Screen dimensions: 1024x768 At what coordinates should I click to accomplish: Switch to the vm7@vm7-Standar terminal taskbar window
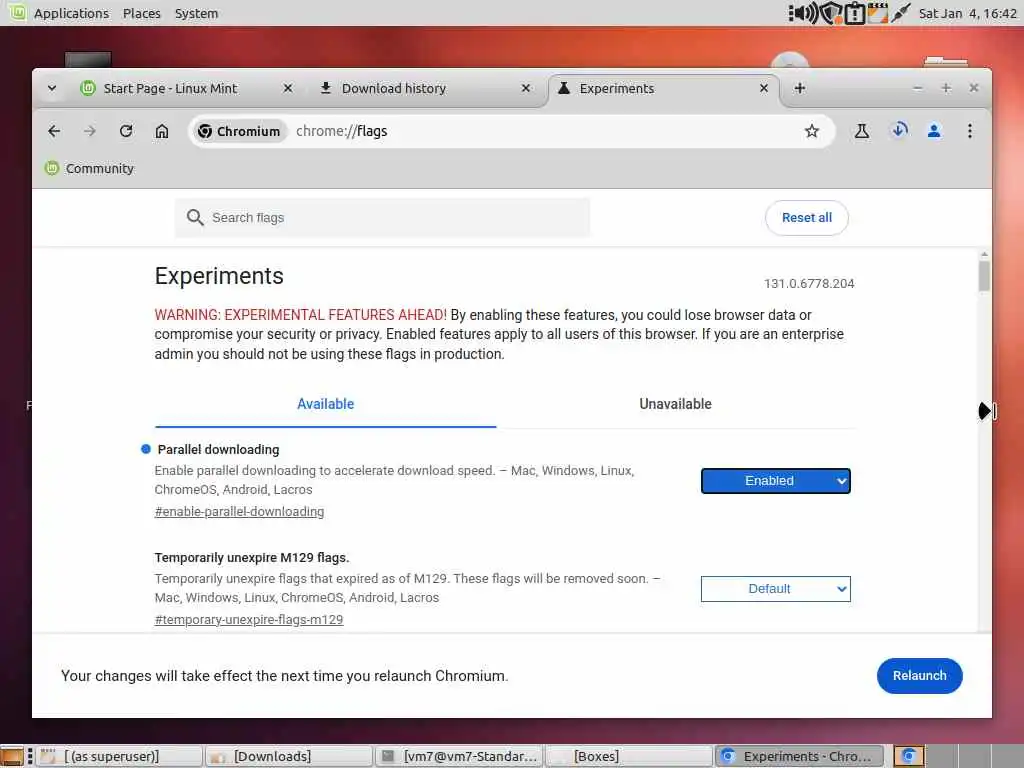[x=459, y=756]
